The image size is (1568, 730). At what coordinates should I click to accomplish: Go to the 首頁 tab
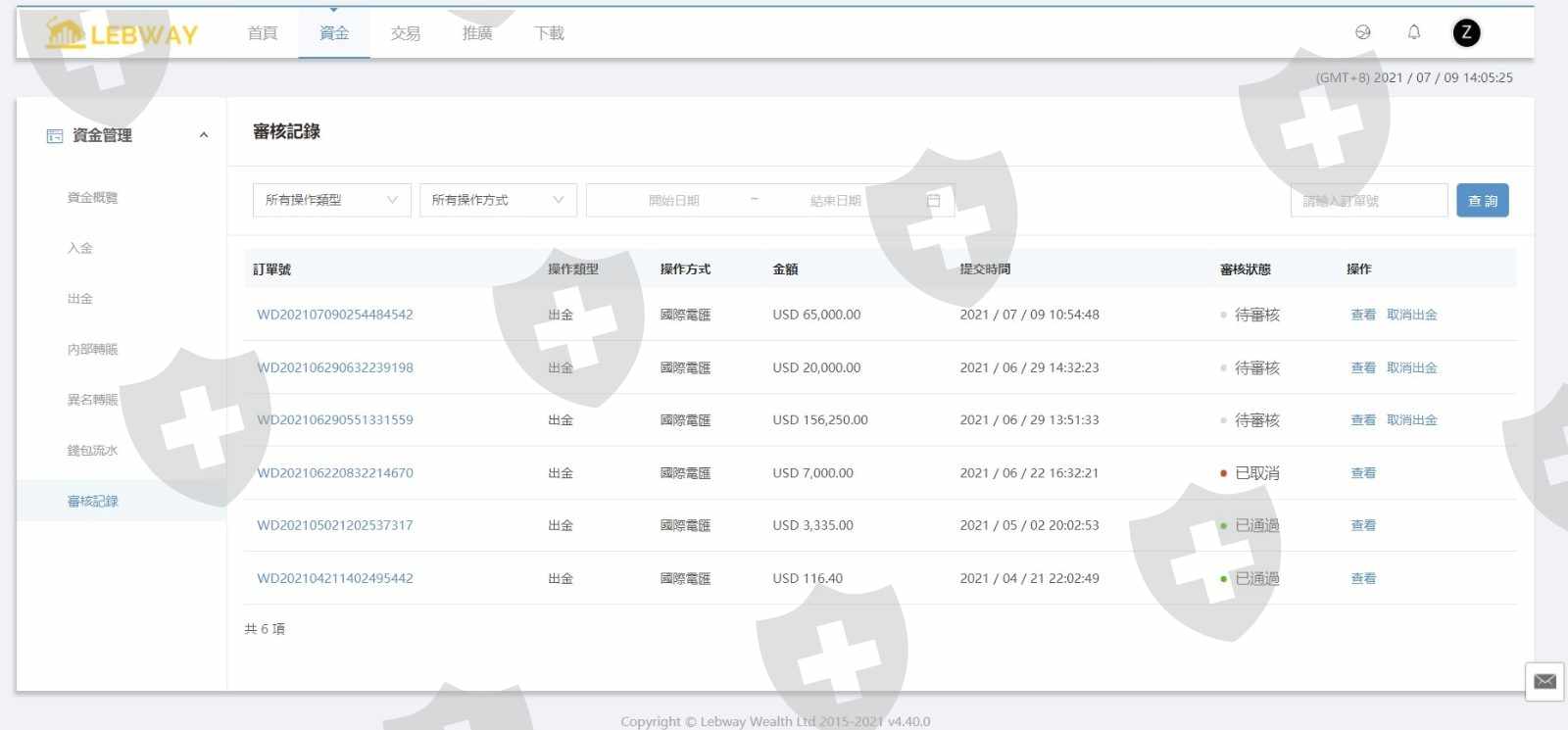tap(263, 33)
